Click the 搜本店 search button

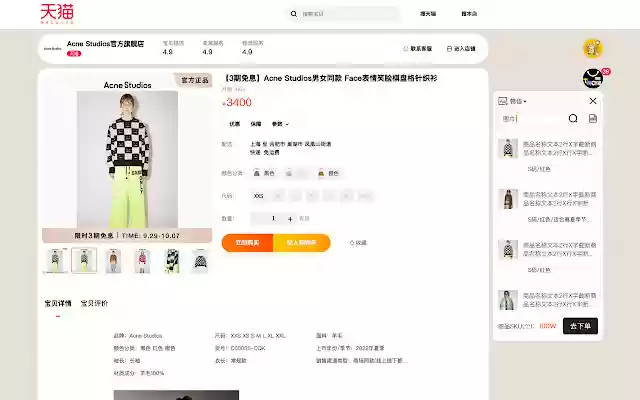(x=469, y=14)
